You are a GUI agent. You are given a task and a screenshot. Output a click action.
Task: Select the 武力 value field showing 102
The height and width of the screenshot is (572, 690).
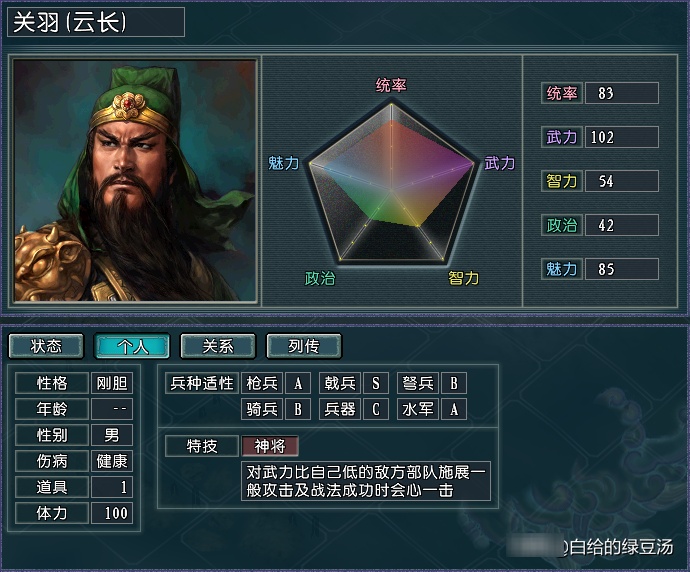tap(622, 137)
